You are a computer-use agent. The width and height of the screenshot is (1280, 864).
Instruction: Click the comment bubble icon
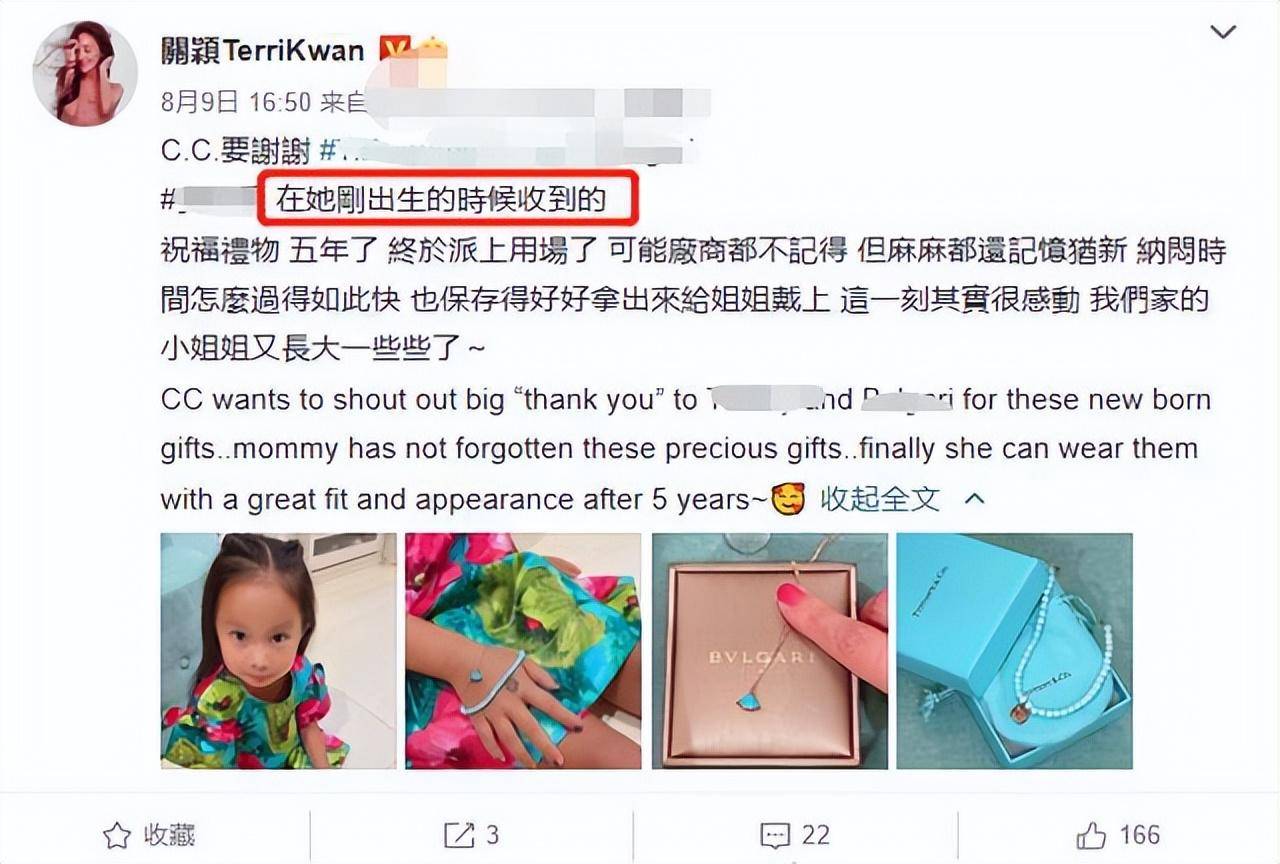point(775,835)
